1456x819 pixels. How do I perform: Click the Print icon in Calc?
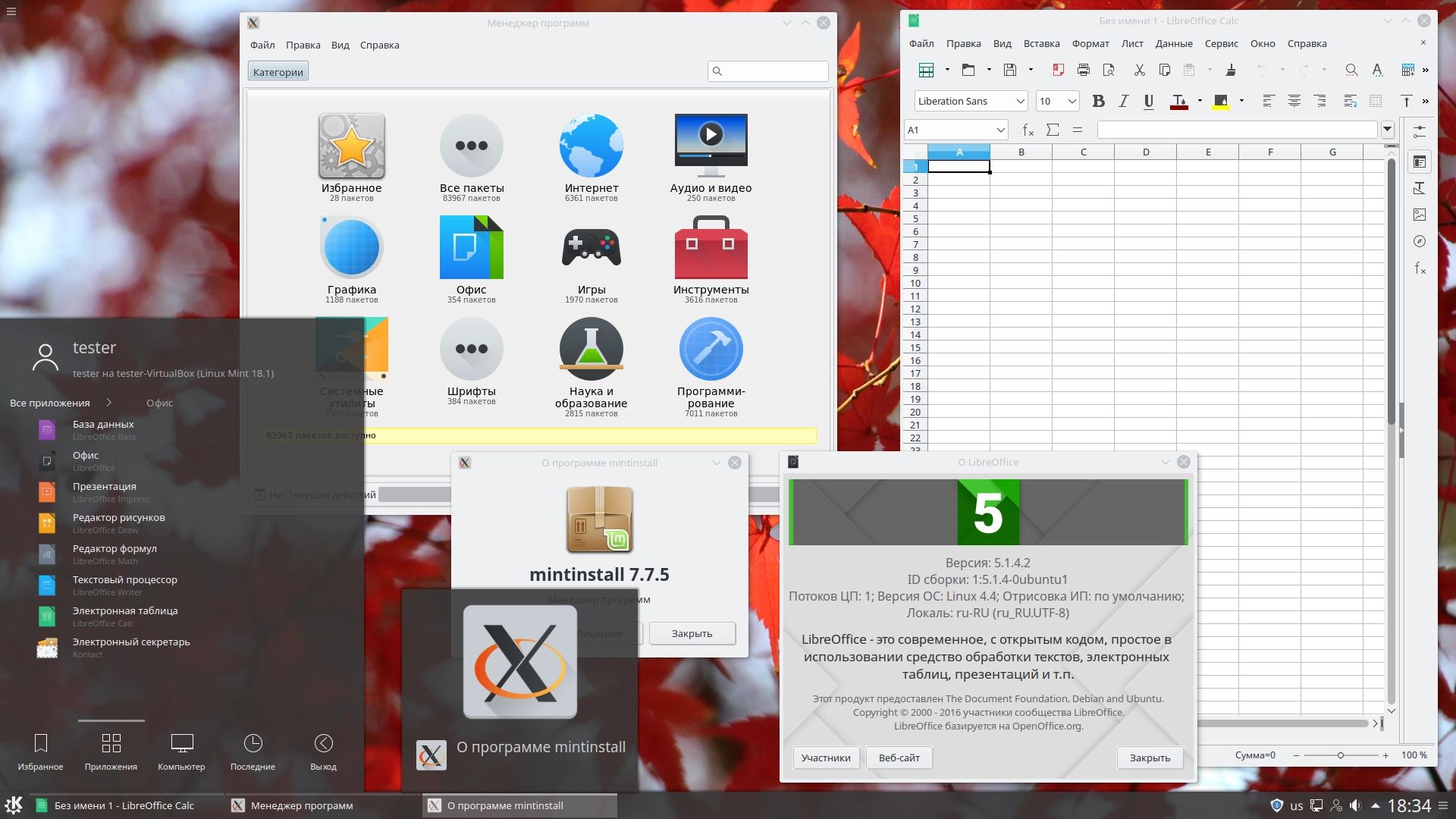coord(1084,70)
